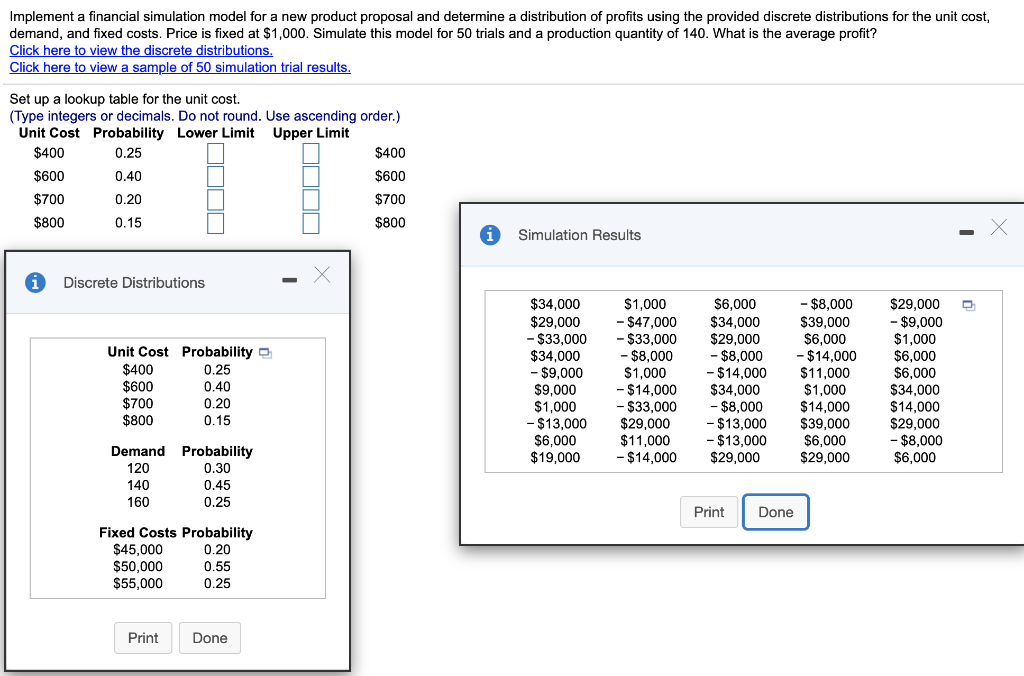Viewport: 1024px width, 676px height.
Task: Select the Upper Limit box for $800 row
Action: point(310,222)
